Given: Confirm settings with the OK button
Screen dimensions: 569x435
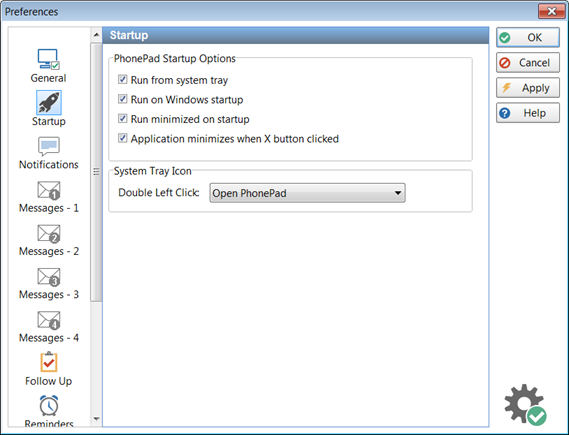Looking at the screenshot, I should (528, 37).
